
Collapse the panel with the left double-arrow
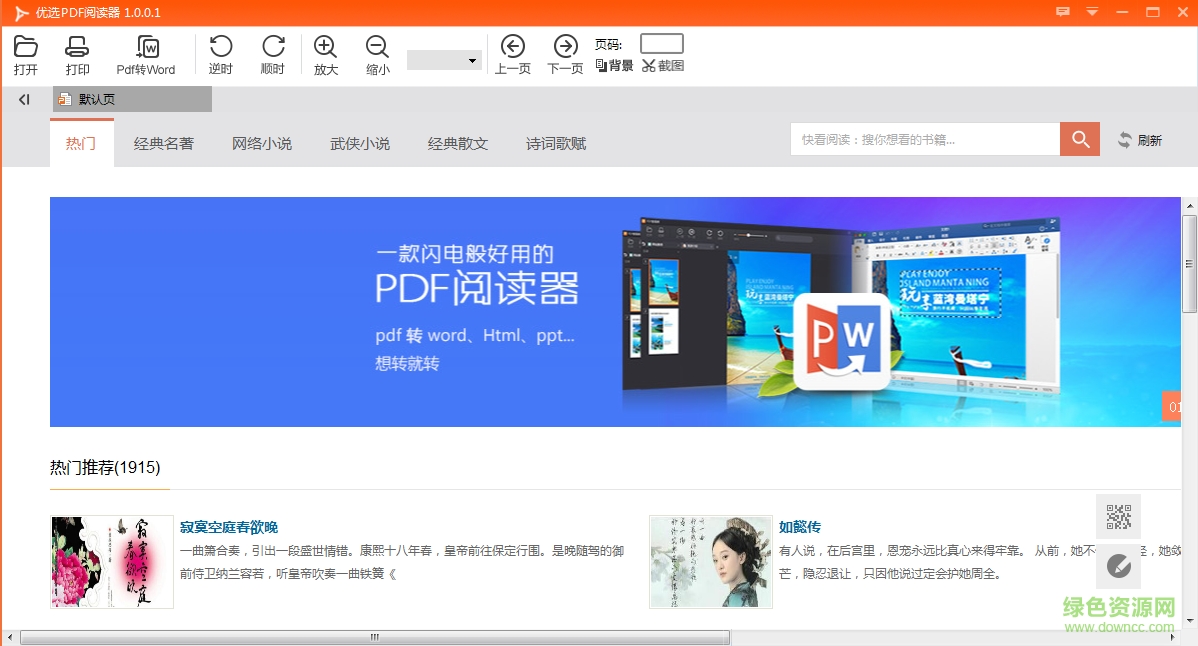(22, 98)
